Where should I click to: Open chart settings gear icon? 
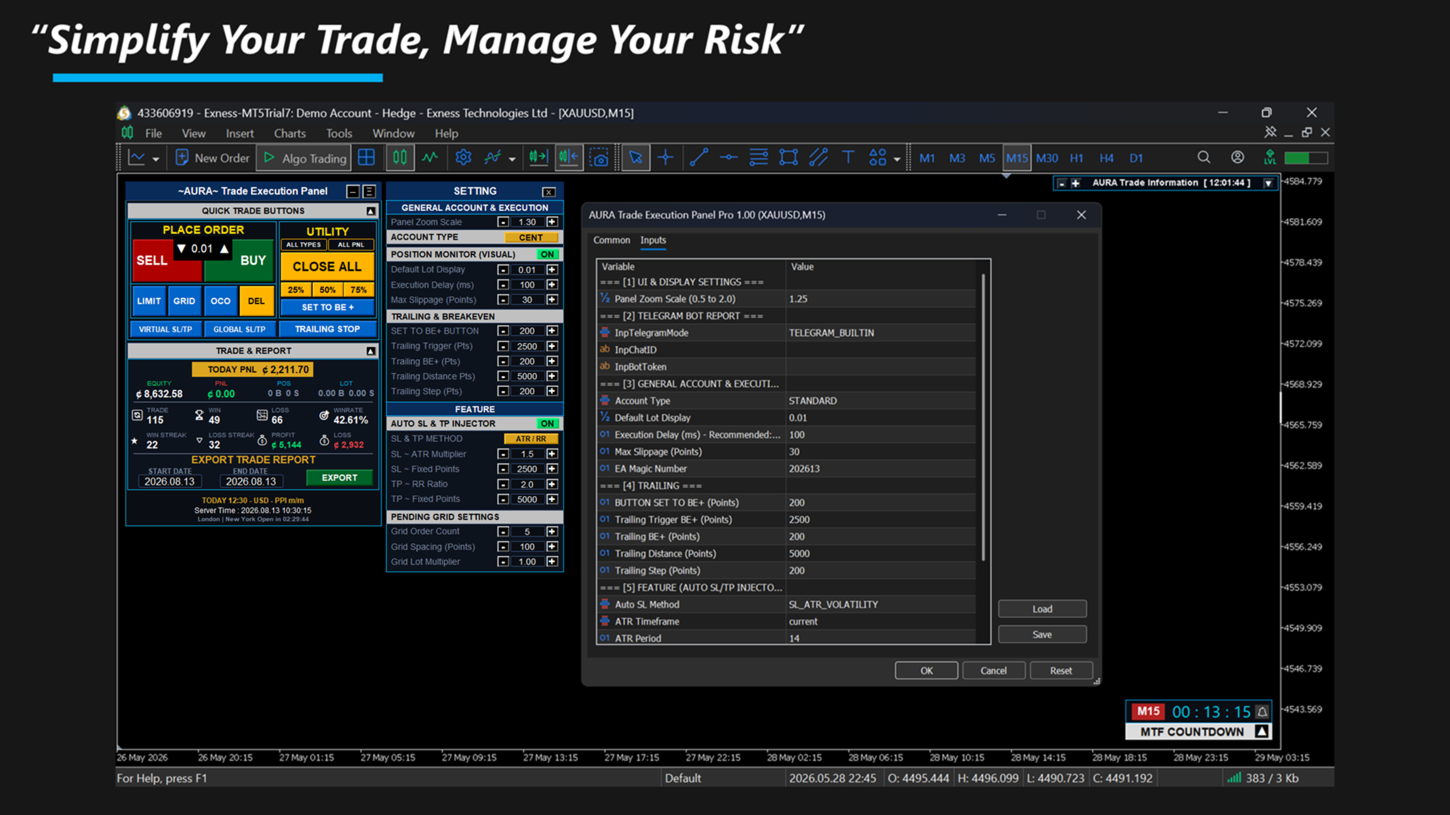(463, 158)
